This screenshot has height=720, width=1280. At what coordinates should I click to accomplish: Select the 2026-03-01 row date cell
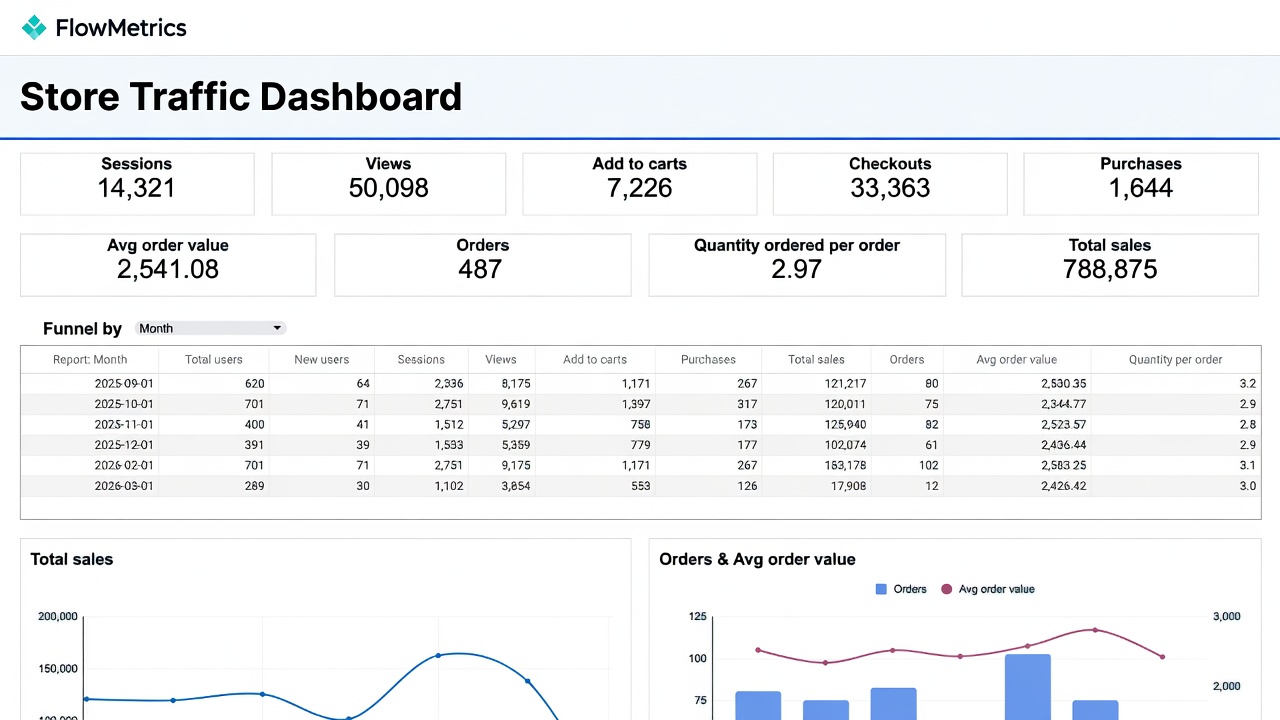point(124,486)
